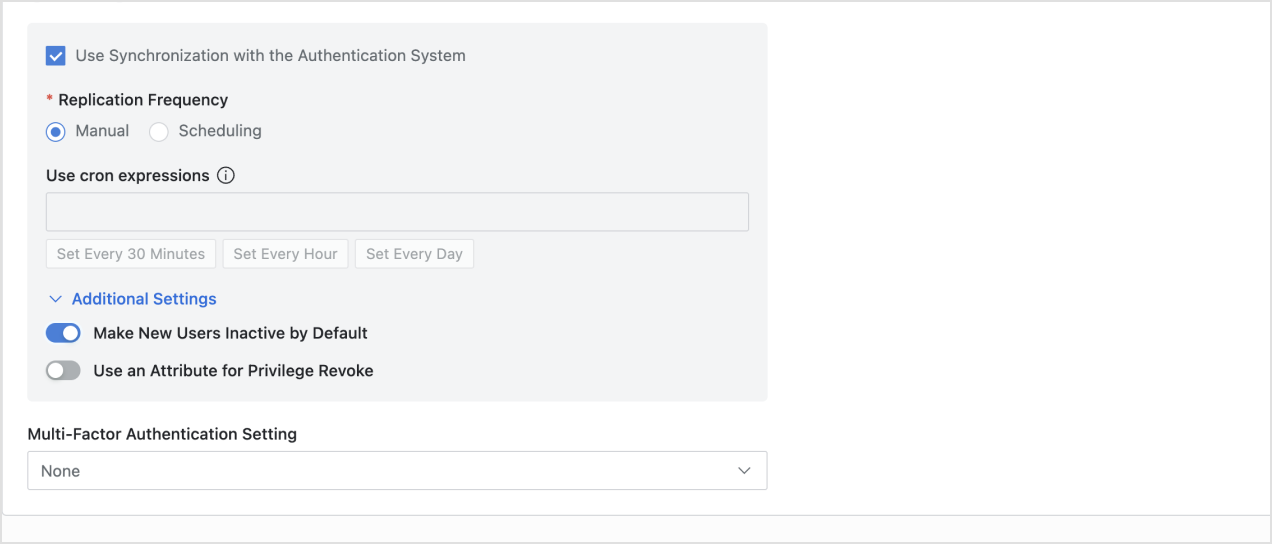Viewport: 1272px width, 544px height.
Task: Click the dropdown arrow in Multi-Factor Authentication field
Action: (x=744, y=471)
